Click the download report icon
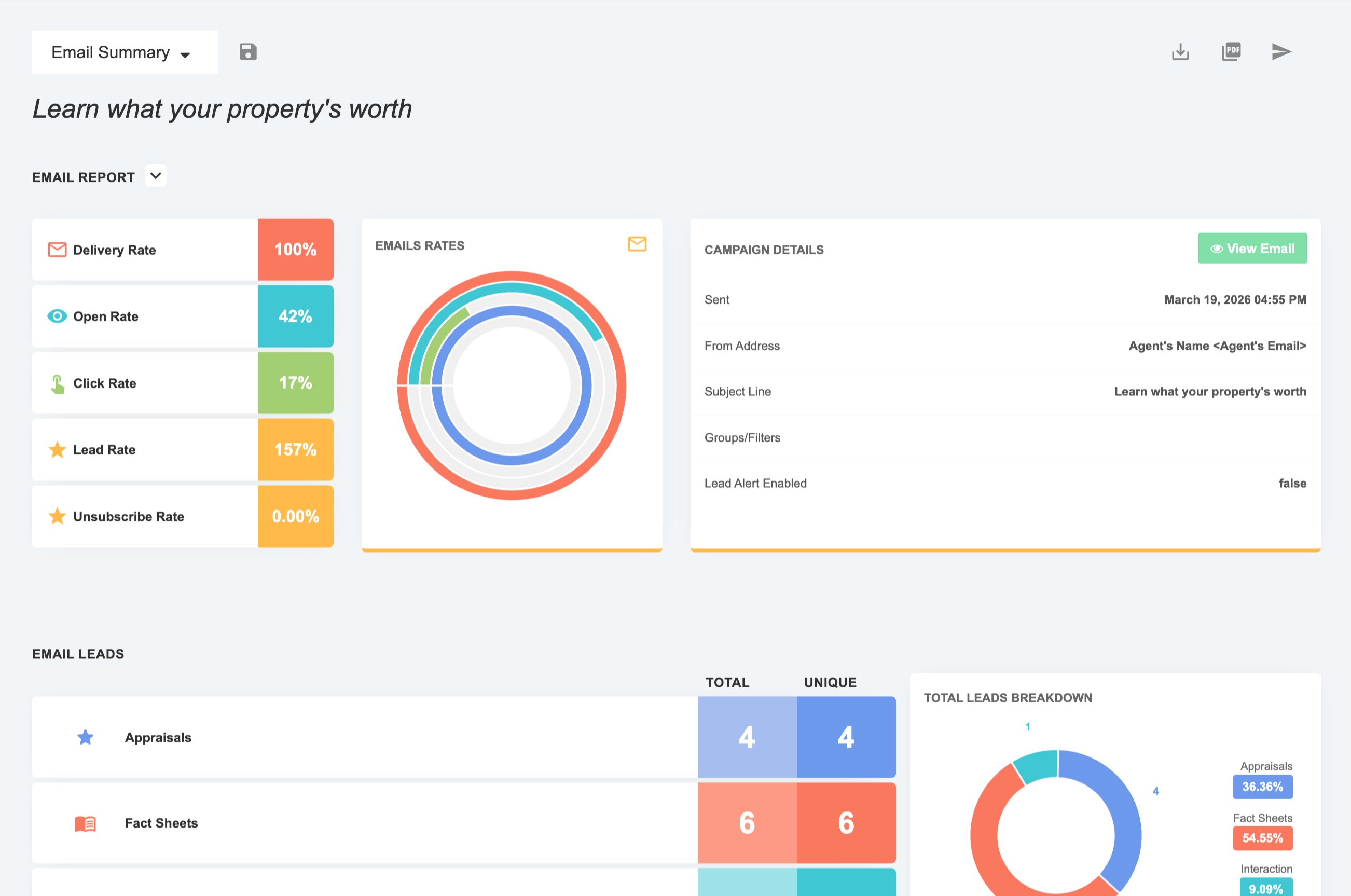This screenshot has height=896, width=1351. 1180,52
